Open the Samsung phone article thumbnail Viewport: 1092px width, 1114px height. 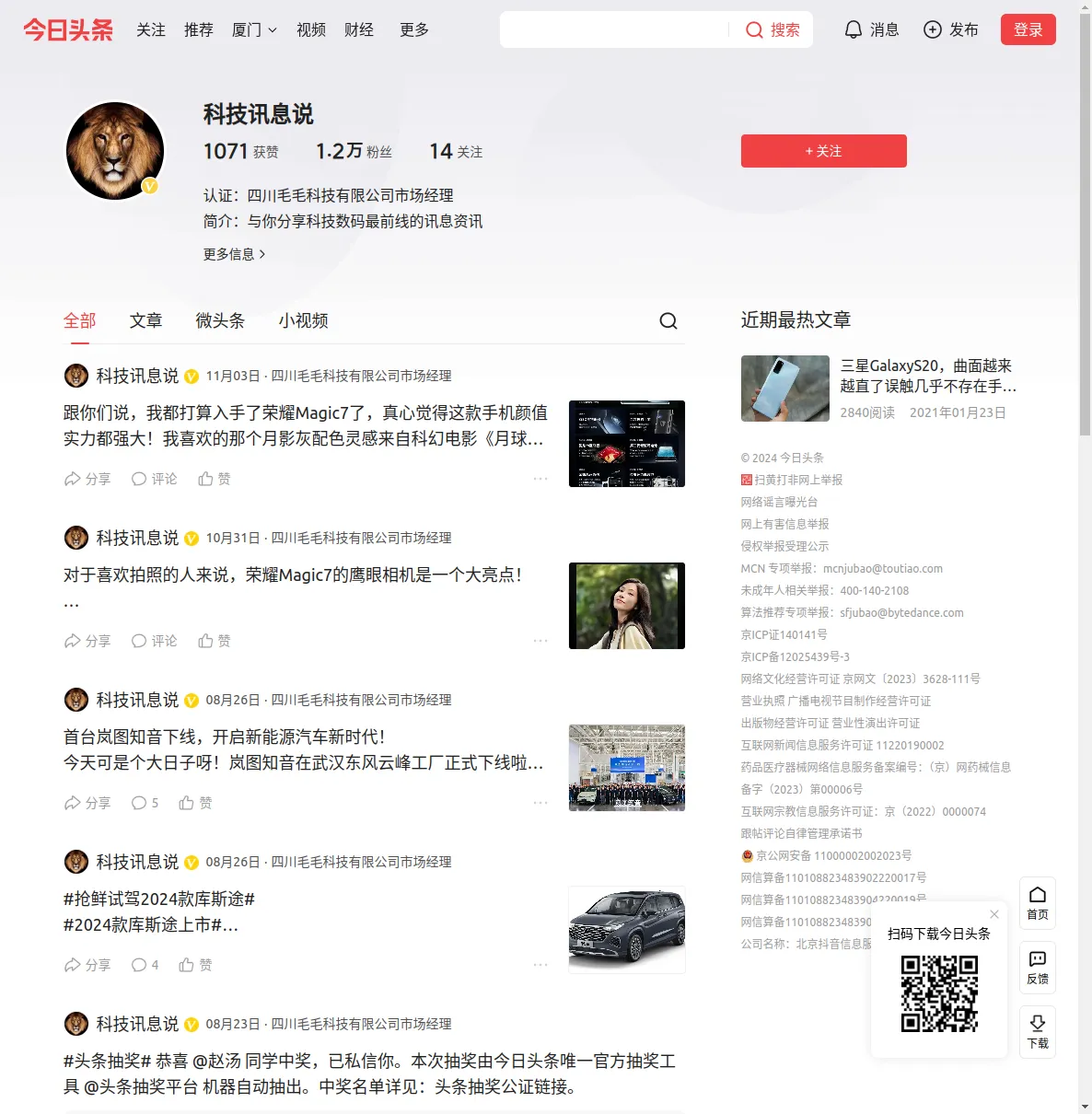[x=785, y=389]
